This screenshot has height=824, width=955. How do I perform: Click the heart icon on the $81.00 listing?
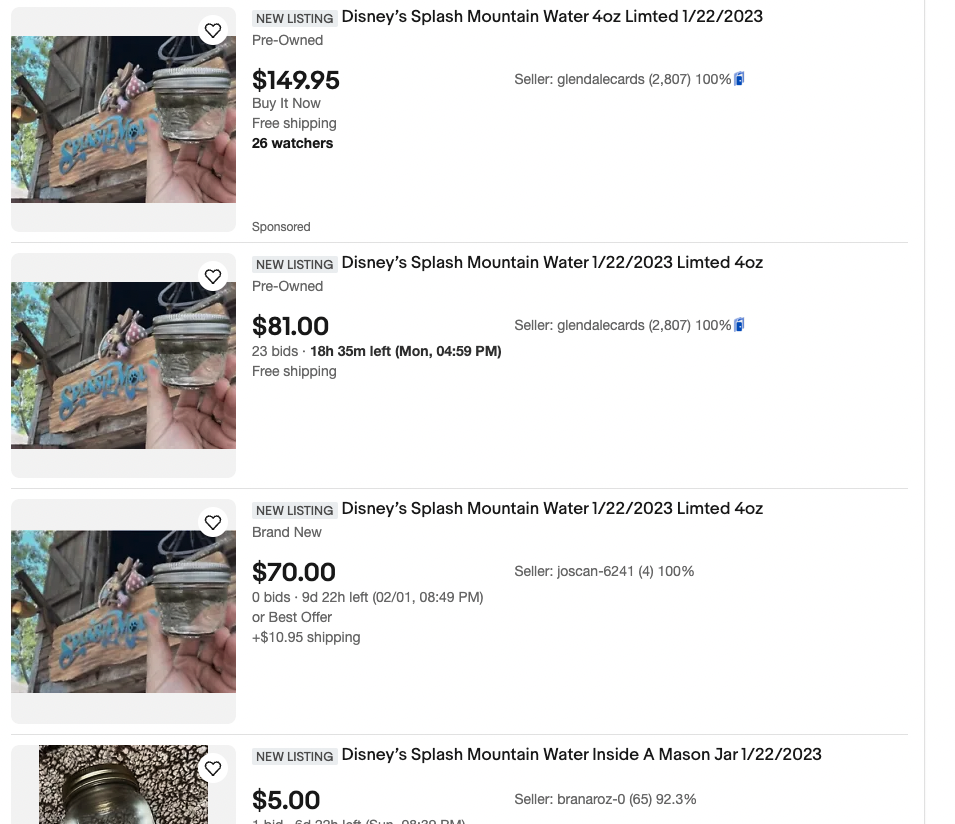[213, 277]
